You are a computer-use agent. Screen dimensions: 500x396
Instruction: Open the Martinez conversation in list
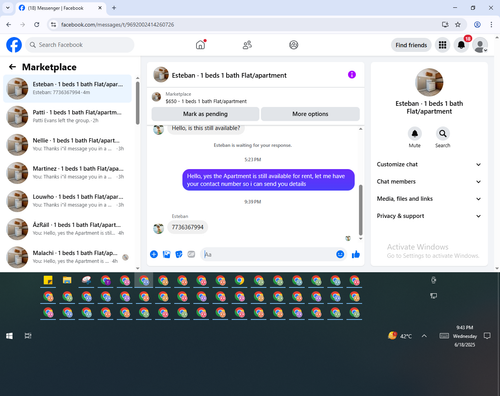(67, 173)
